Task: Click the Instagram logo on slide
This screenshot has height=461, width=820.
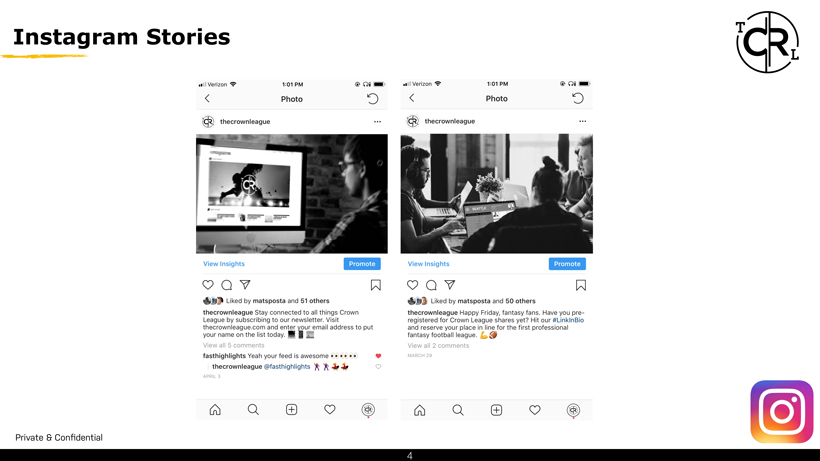Action: point(781,411)
